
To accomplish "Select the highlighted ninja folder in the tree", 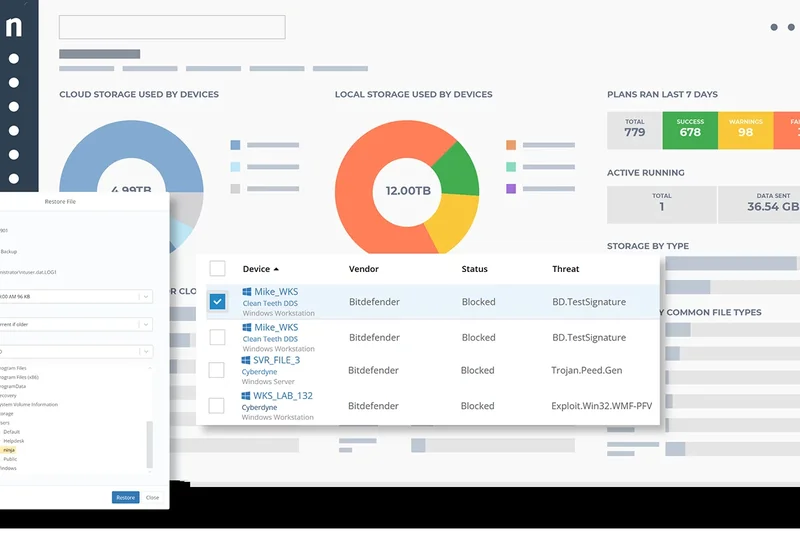I will click(10, 450).
